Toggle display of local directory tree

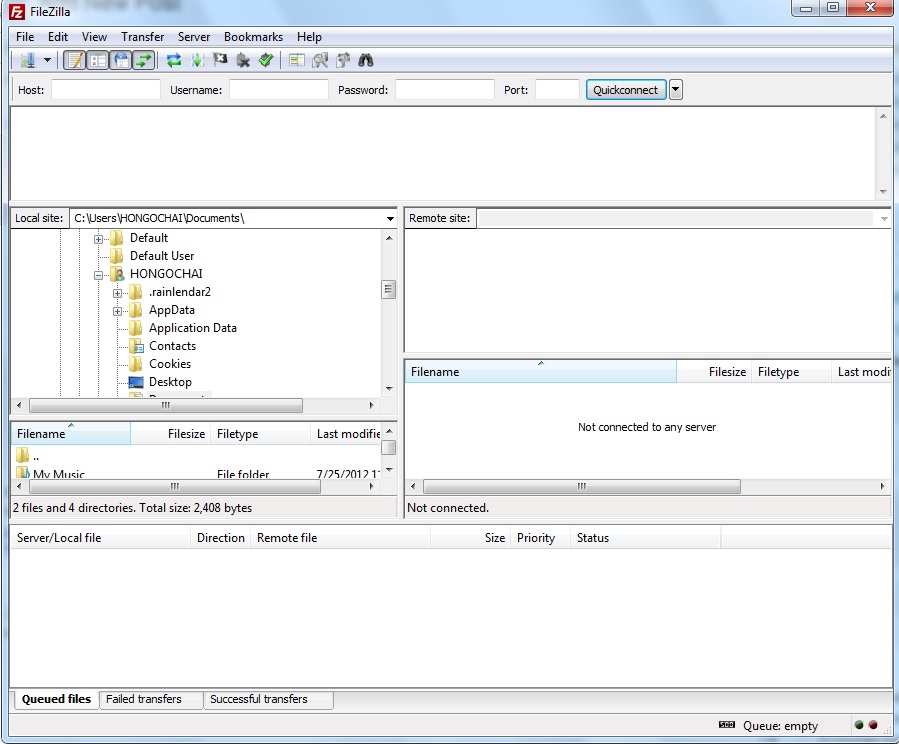click(98, 60)
